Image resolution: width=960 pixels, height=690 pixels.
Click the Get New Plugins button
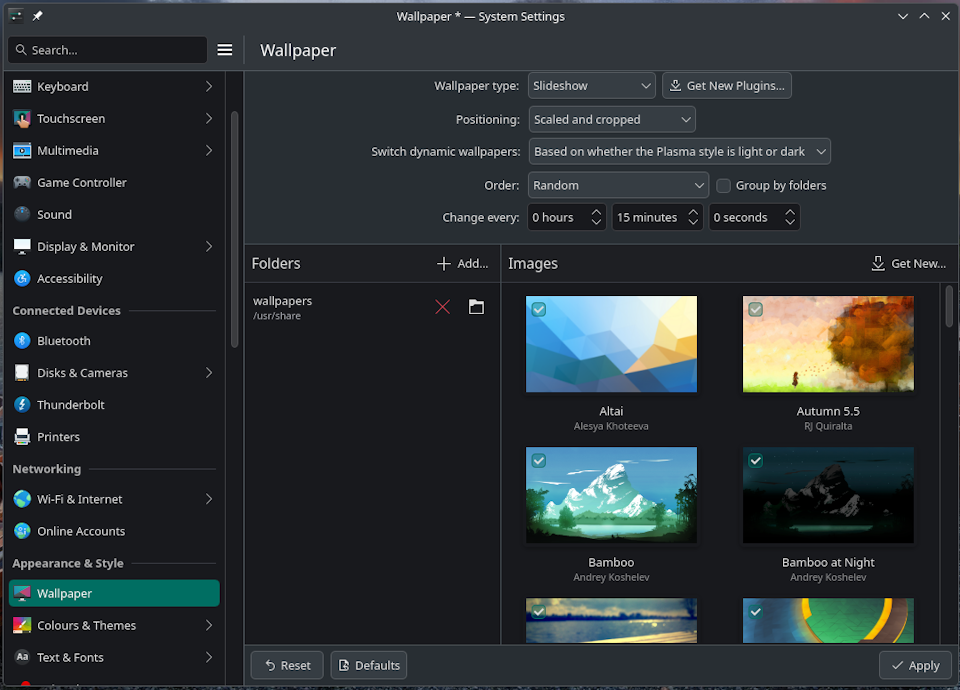coord(727,86)
